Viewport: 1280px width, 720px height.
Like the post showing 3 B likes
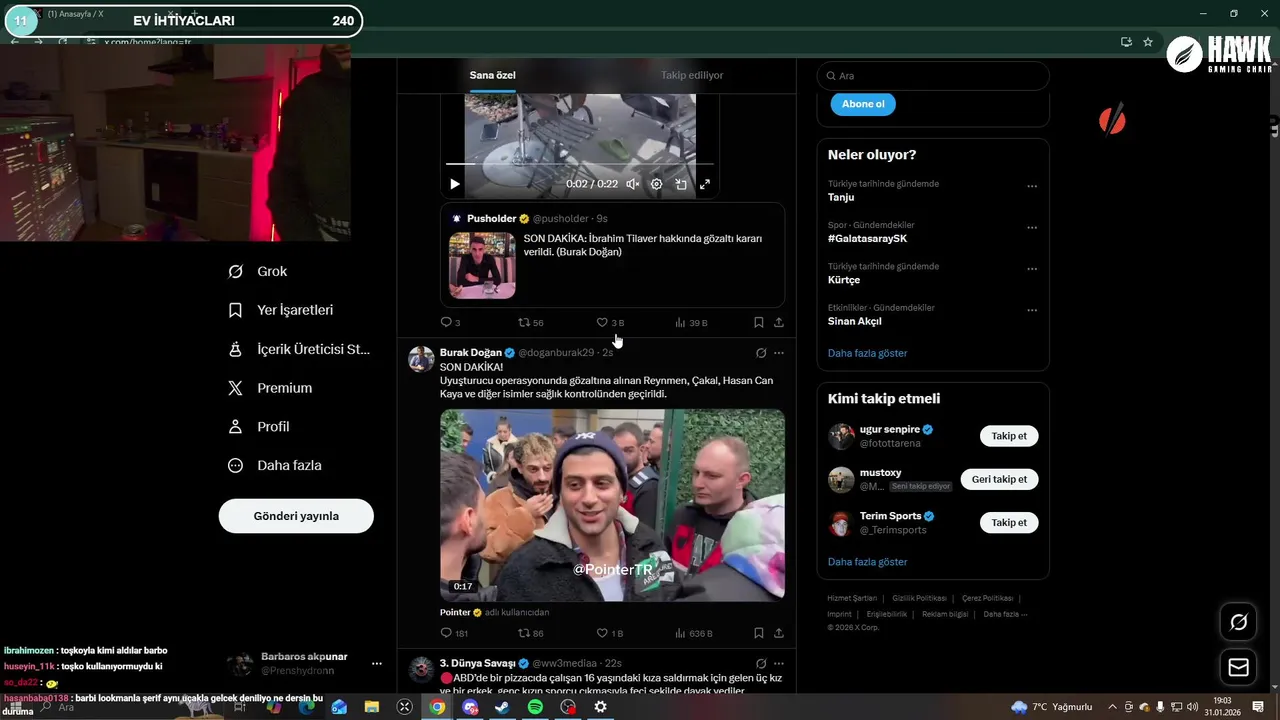click(610, 323)
